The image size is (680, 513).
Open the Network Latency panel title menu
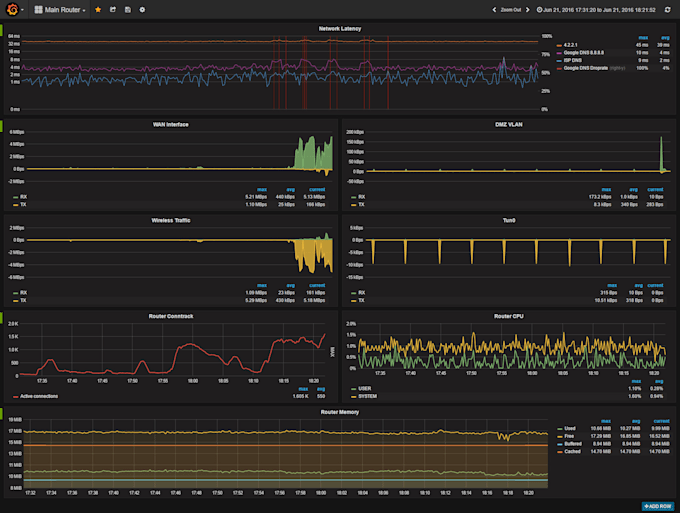[x=340, y=29]
